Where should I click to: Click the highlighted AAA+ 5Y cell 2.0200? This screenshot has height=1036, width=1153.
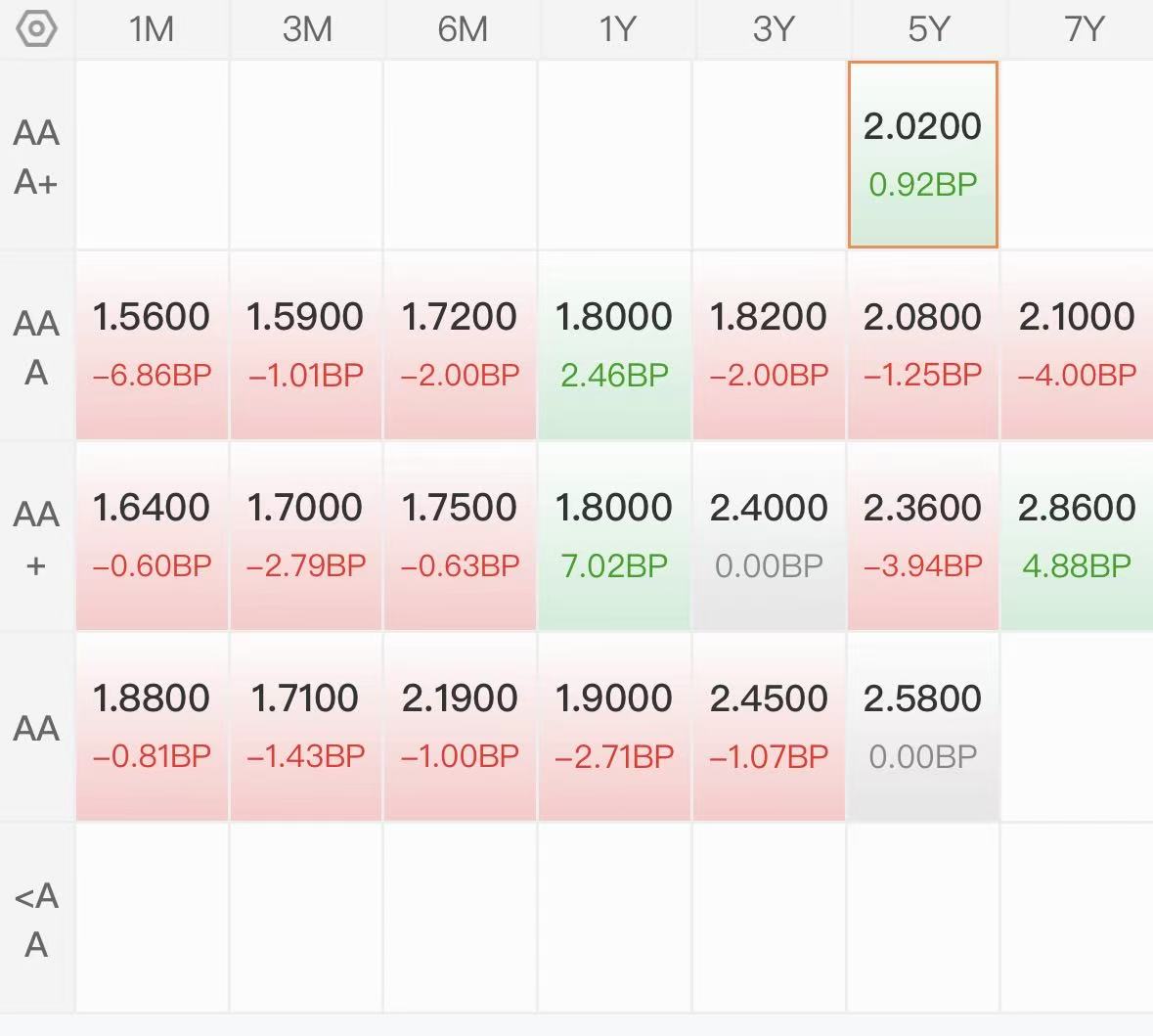pyautogui.click(x=923, y=155)
